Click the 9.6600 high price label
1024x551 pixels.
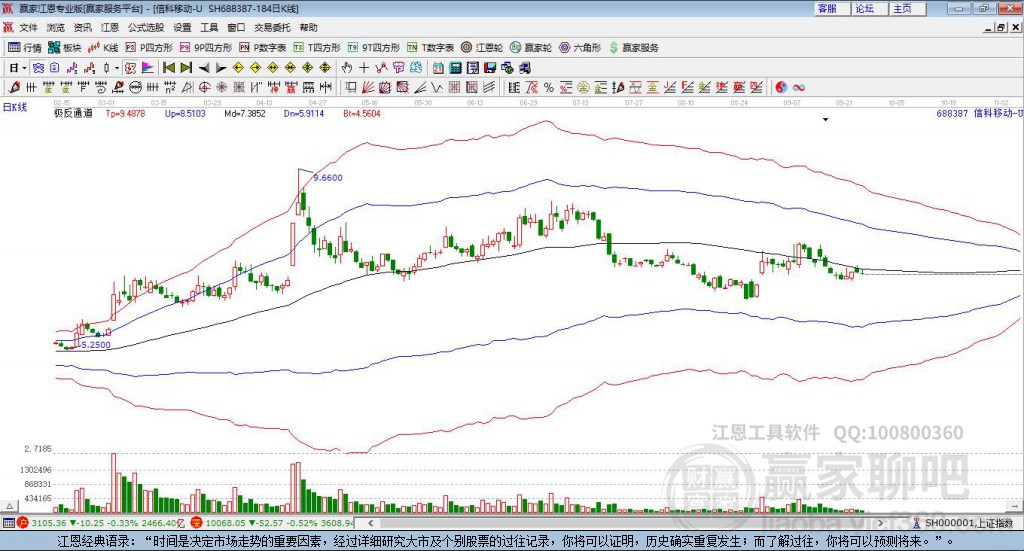tap(328, 178)
